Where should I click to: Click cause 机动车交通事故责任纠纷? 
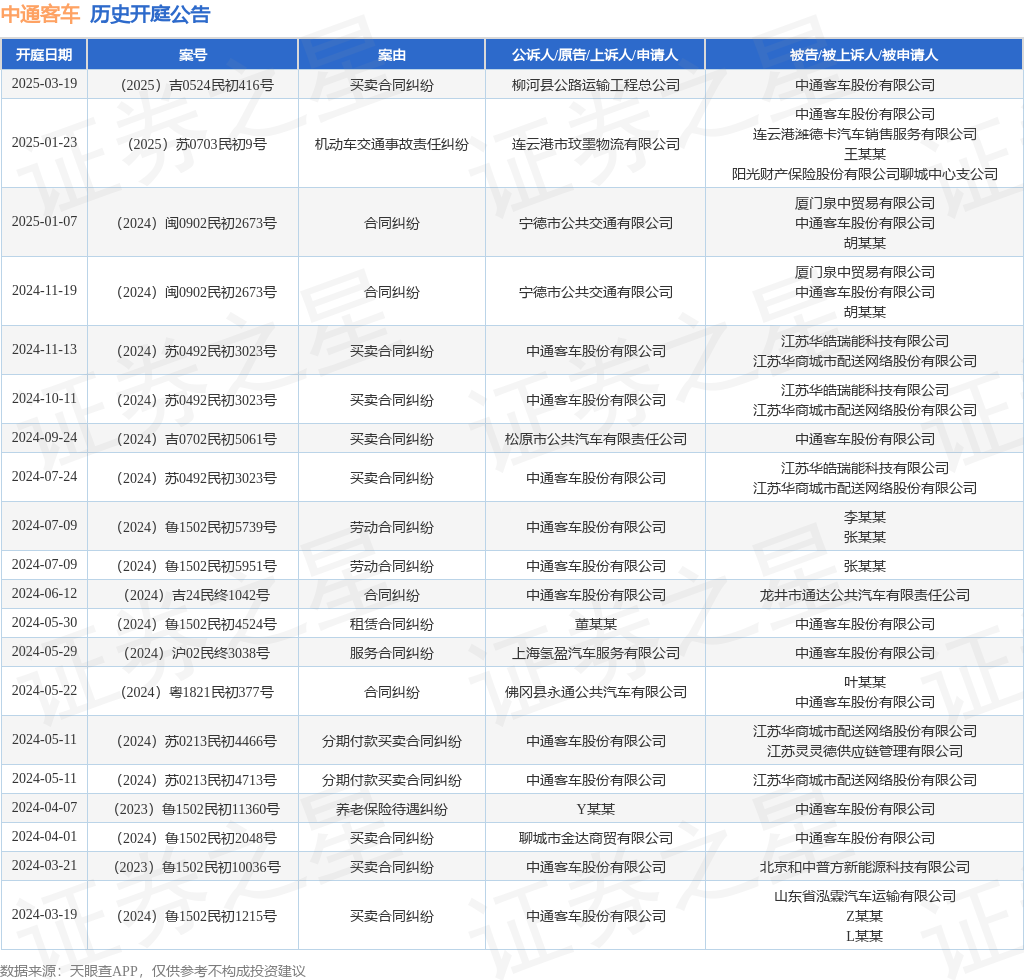coord(392,144)
